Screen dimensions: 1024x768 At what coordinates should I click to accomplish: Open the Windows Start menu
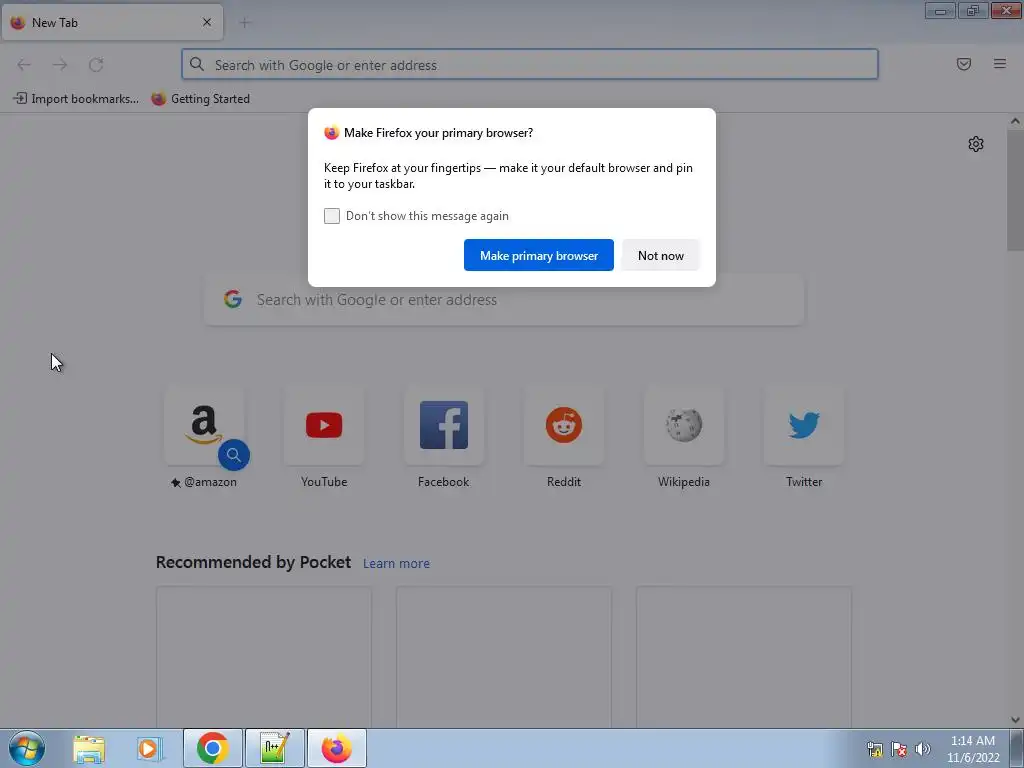click(27, 748)
